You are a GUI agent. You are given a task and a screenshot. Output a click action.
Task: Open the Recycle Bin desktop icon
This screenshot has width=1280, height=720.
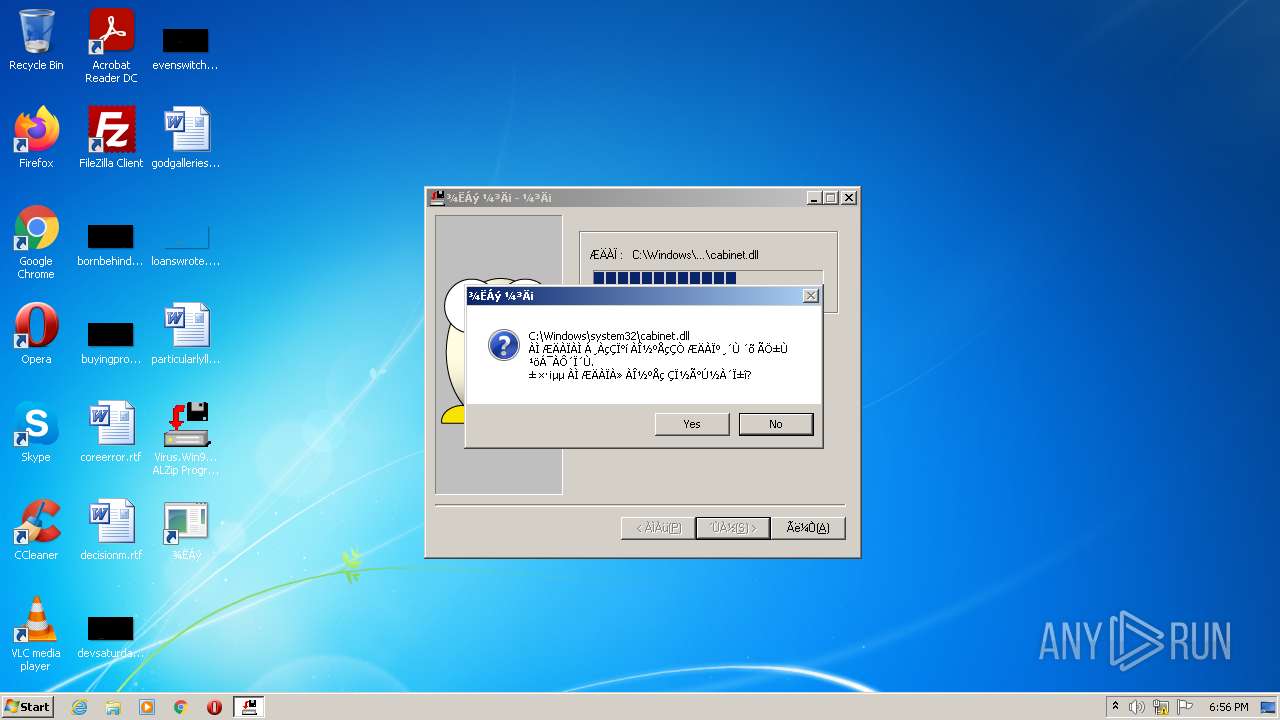pyautogui.click(x=36, y=40)
